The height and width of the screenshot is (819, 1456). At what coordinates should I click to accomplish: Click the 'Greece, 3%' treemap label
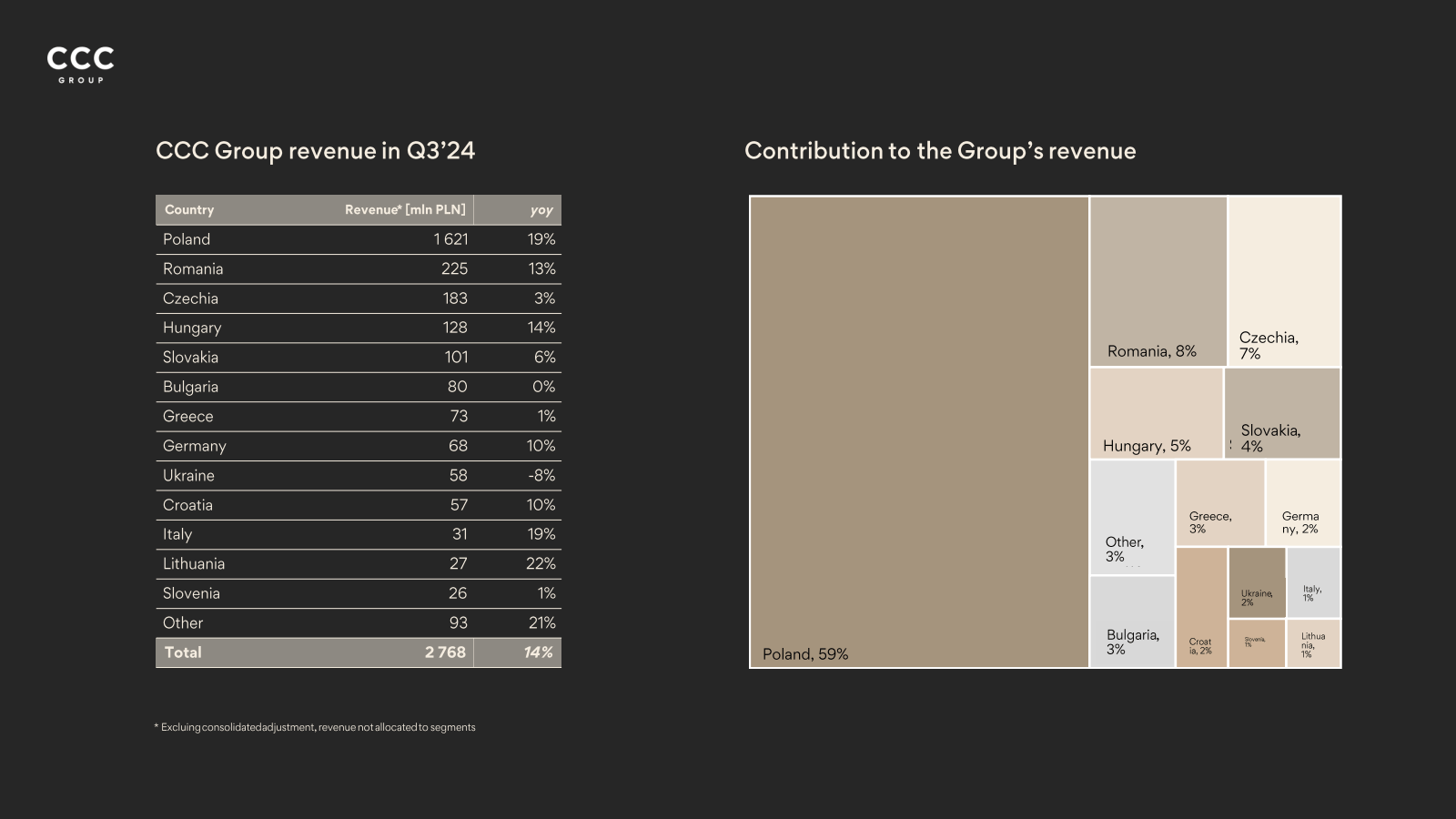click(1210, 522)
